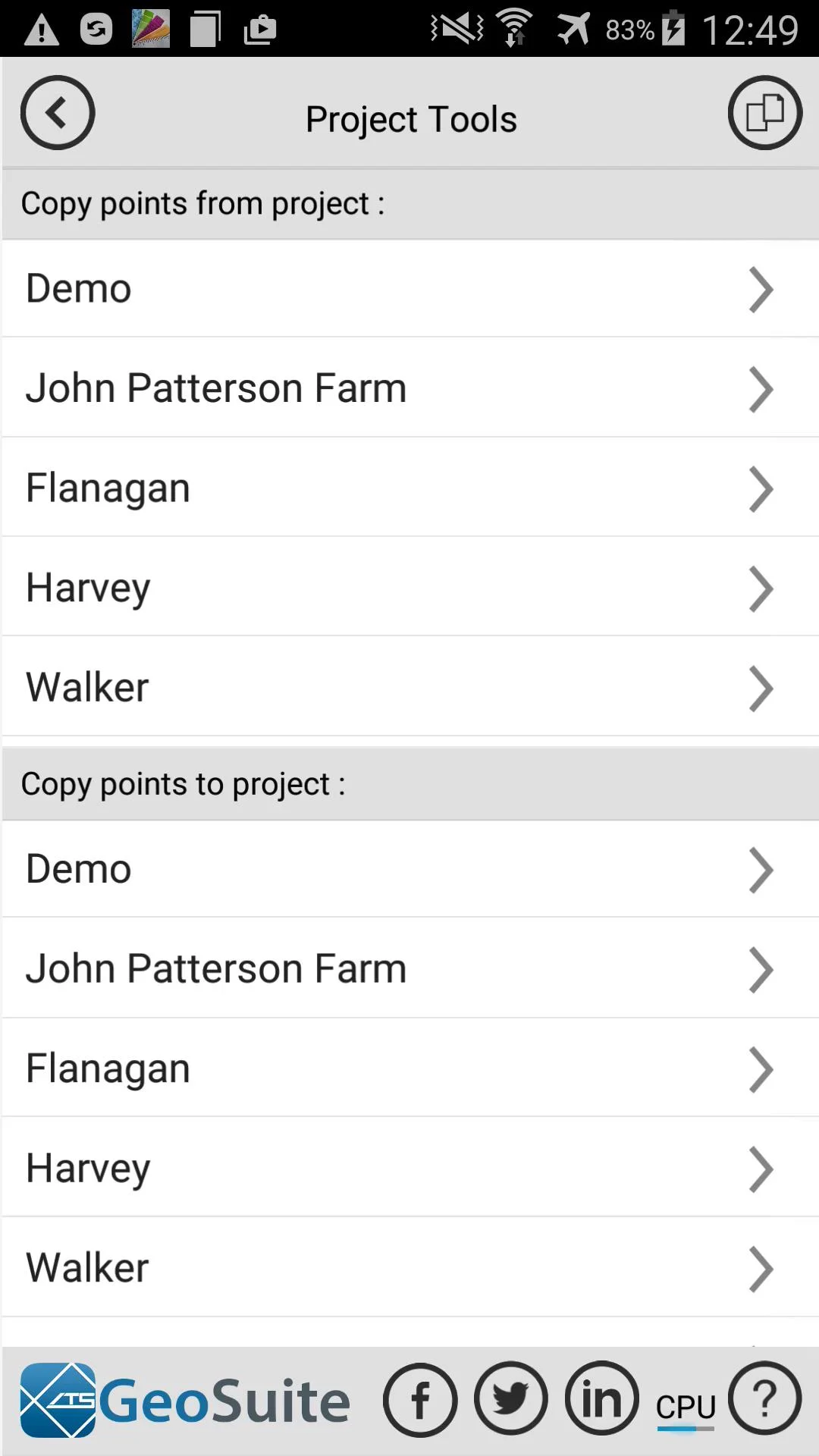The height and width of the screenshot is (1456, 819).
Task: Open the LinkedIn icon in footer
Action: click(x=602, y=1398)
